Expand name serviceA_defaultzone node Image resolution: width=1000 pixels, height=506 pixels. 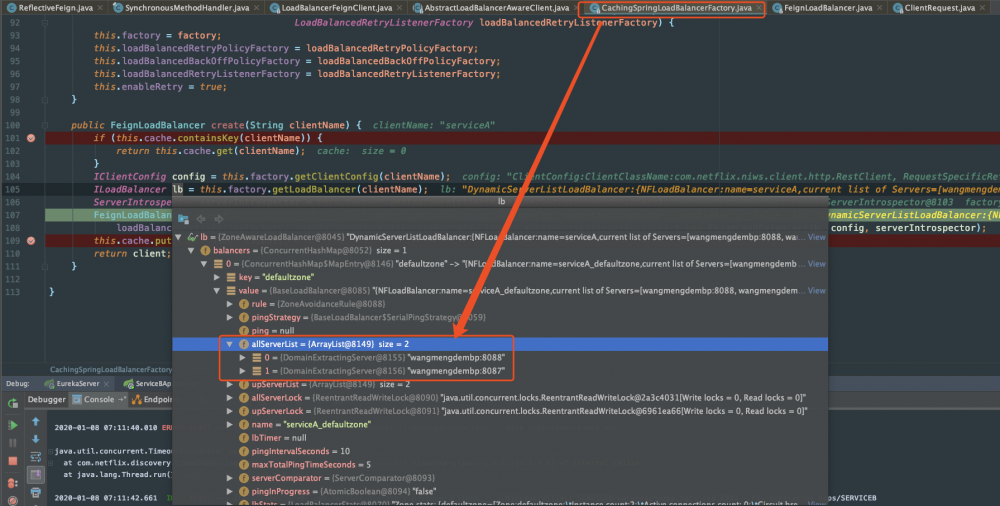tap(230, 425)
